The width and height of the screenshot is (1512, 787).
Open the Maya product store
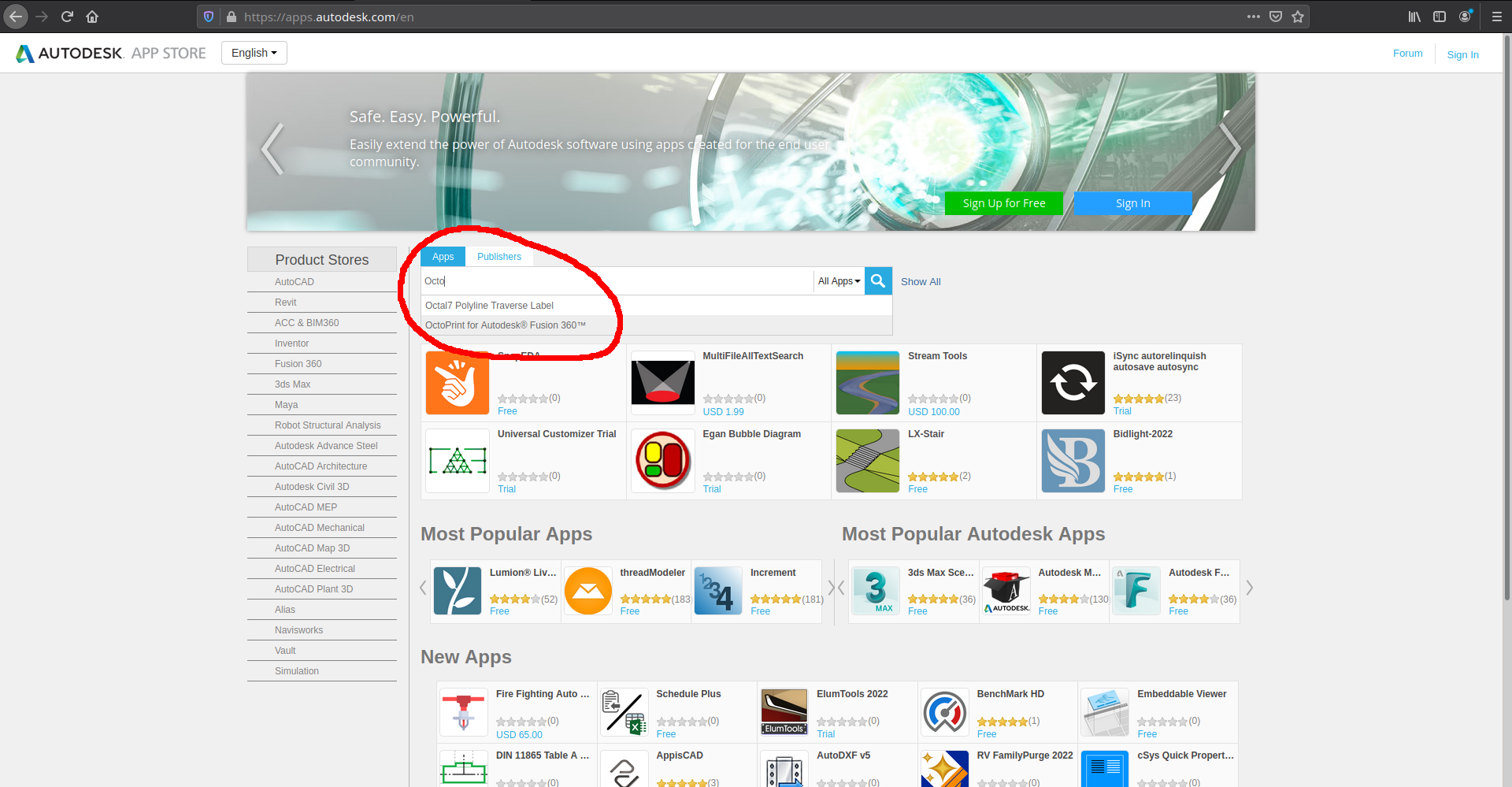pyautogui.click(x=287, y=405)
